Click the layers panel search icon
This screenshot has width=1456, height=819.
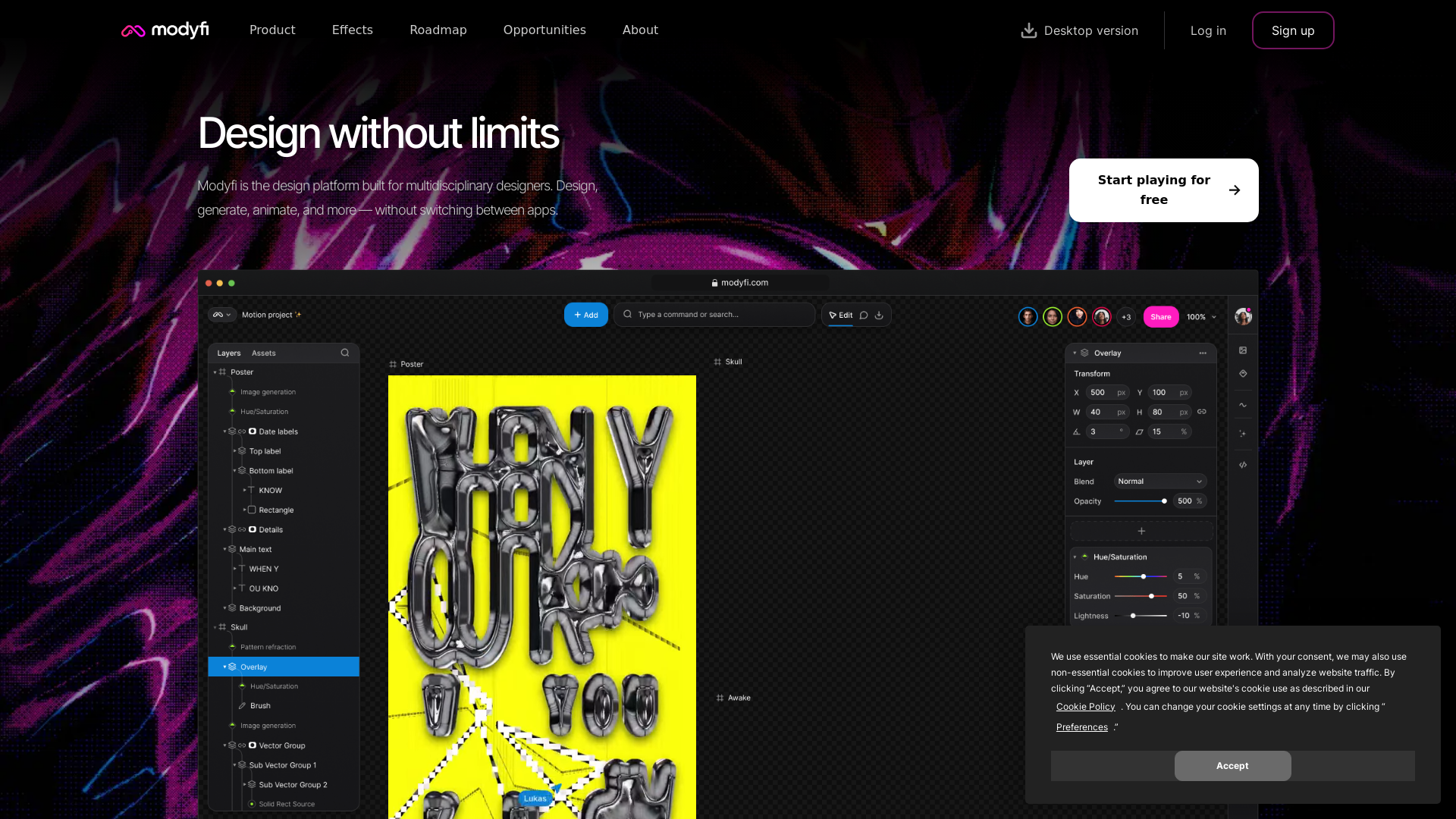[345, 353]
